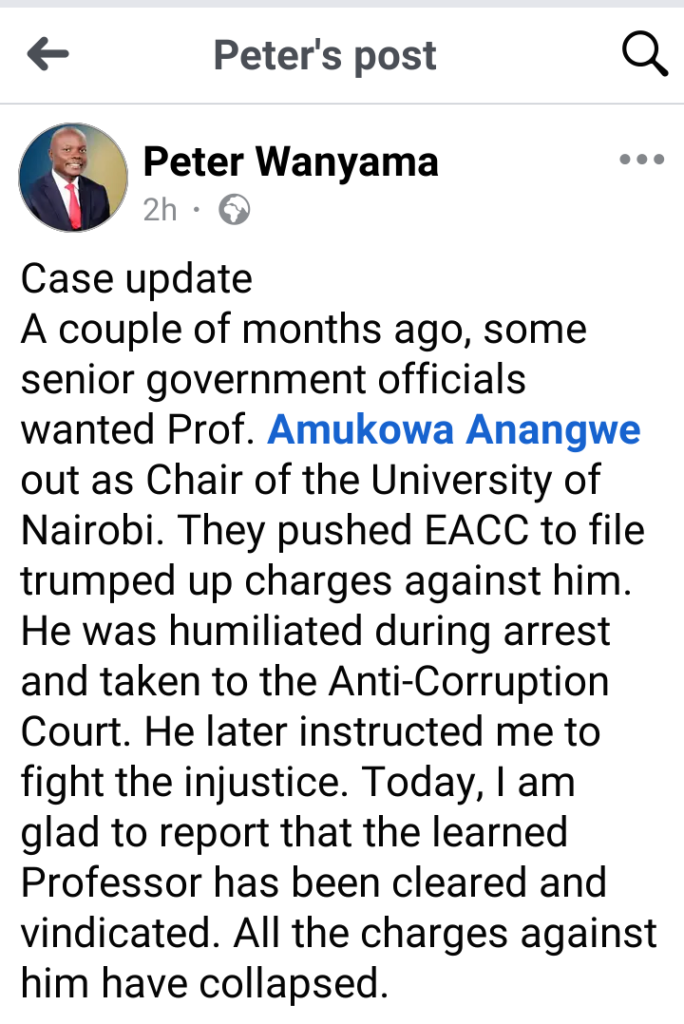Open the three-dot post options menu
The height and width of the screenshot is (1024, 684).
point(641,159)
